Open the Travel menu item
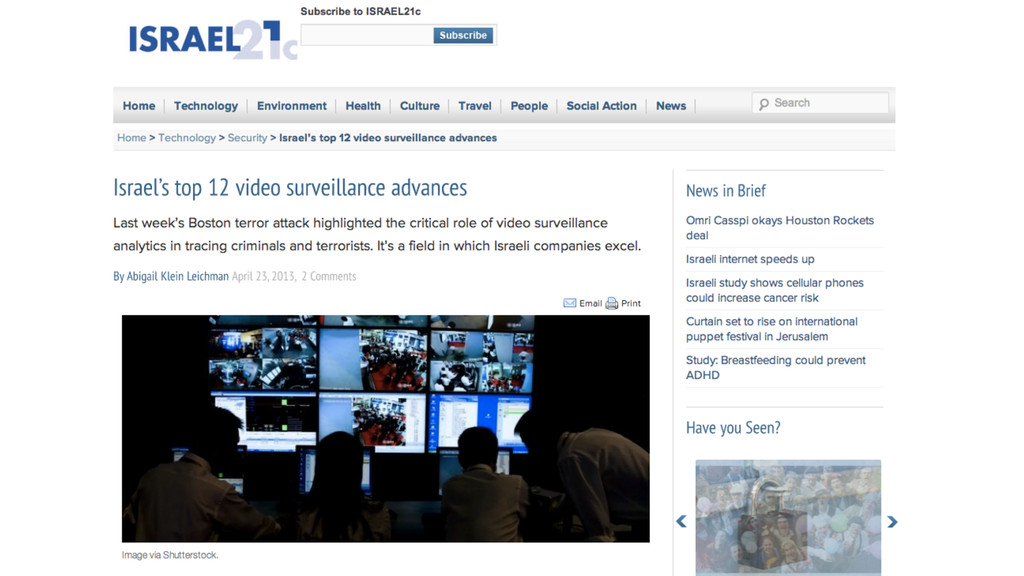This screenshot has width=1024, height=576. 475,106
